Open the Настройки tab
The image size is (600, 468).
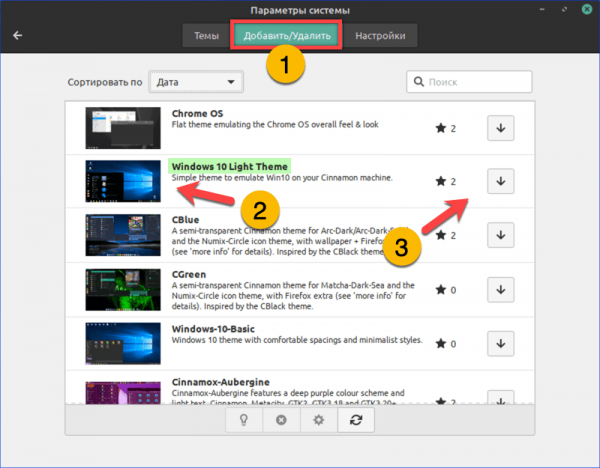coord(380,36)
